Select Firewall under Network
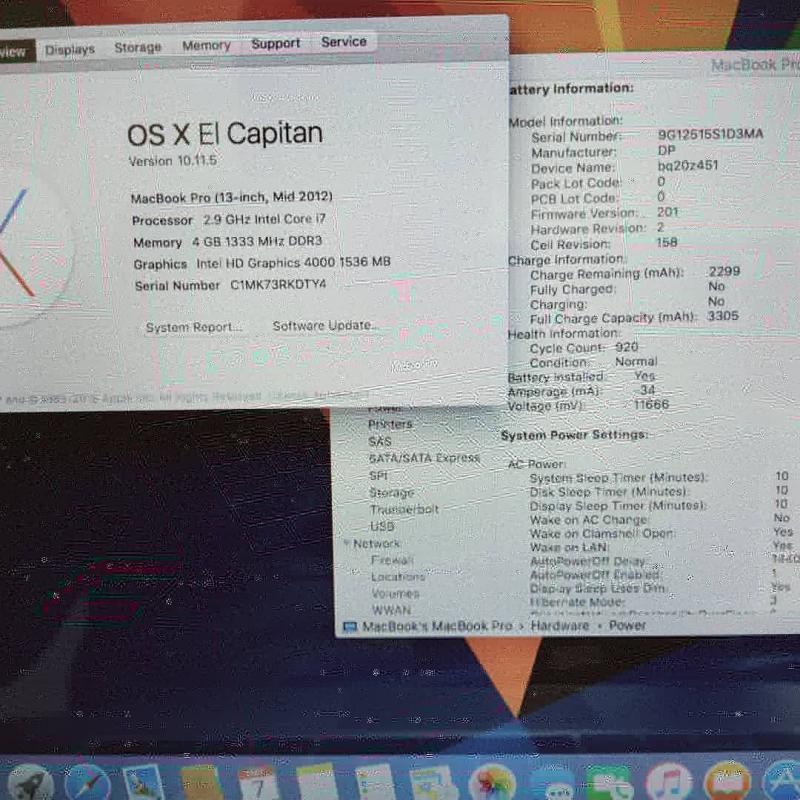Screen dimensions: 800x800 point(391,560)
